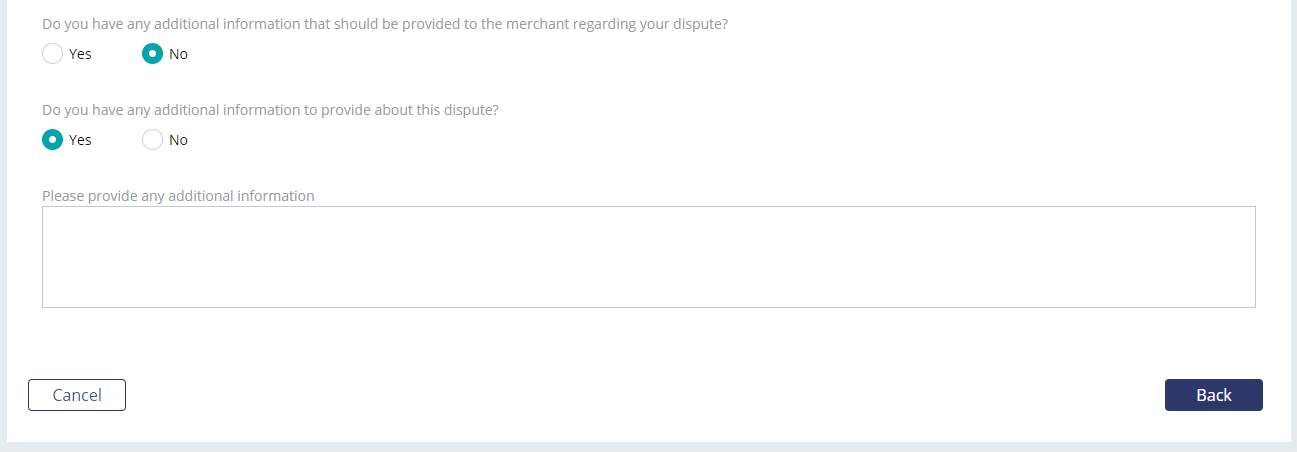This screenshot has height=452, width=1297.
Task: Click the "about this dispute" question text
Action: coord(270,110)
